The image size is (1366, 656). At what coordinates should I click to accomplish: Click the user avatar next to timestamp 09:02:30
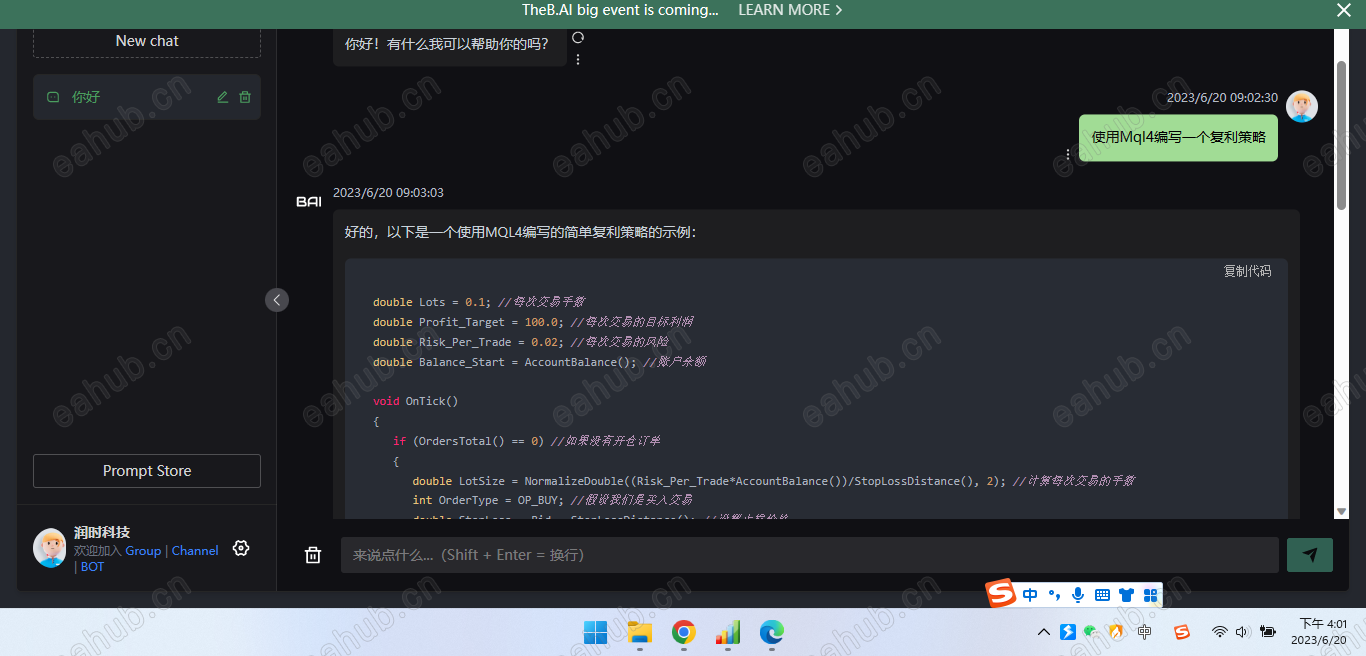click(x=1301, y=106)
